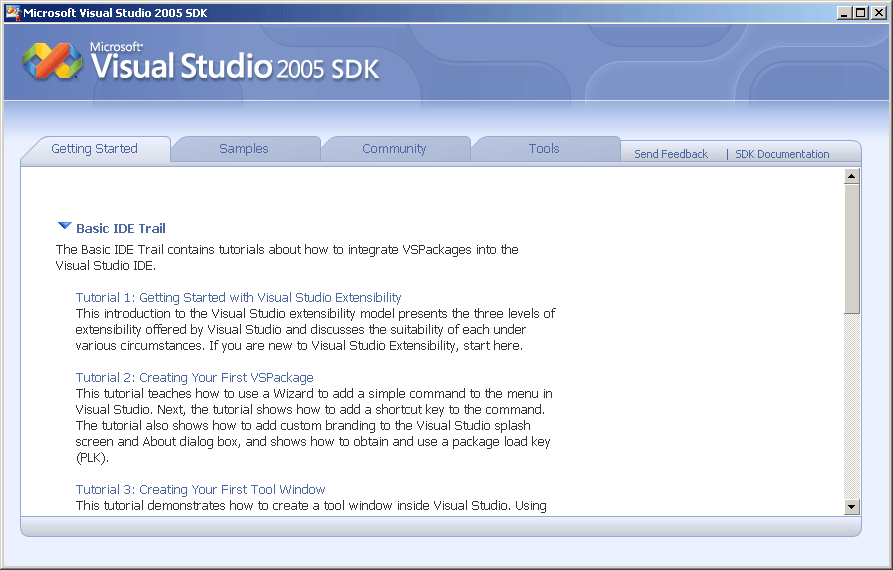Open the Community tab

(394, 149)
